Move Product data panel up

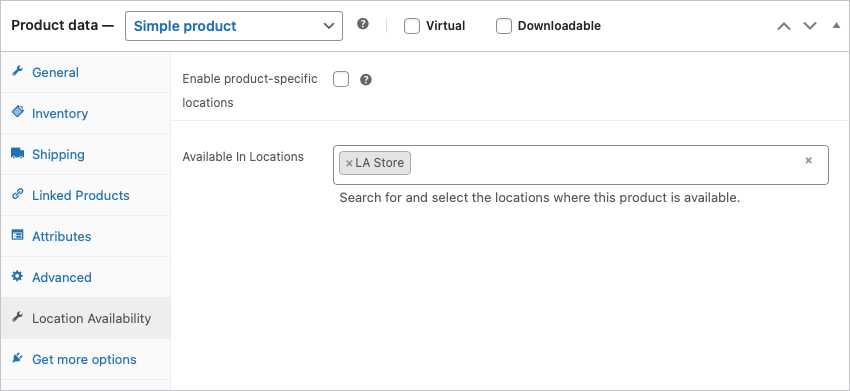tap(784, 26)
